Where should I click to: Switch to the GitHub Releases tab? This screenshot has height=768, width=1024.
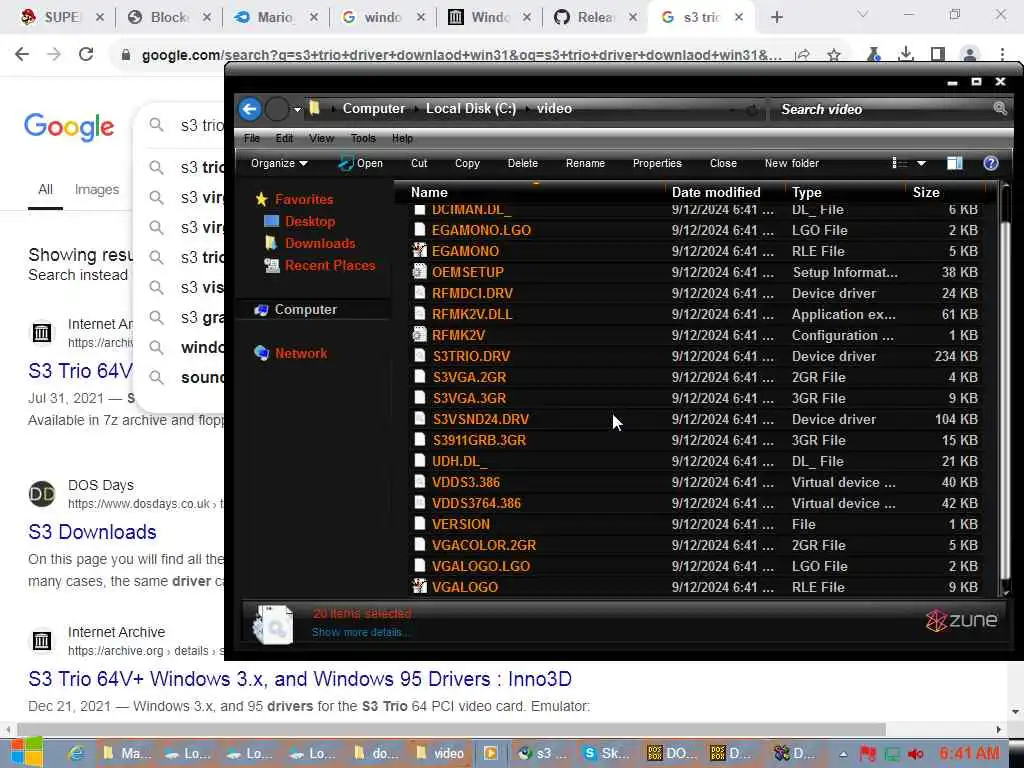(x=594, y=17)
